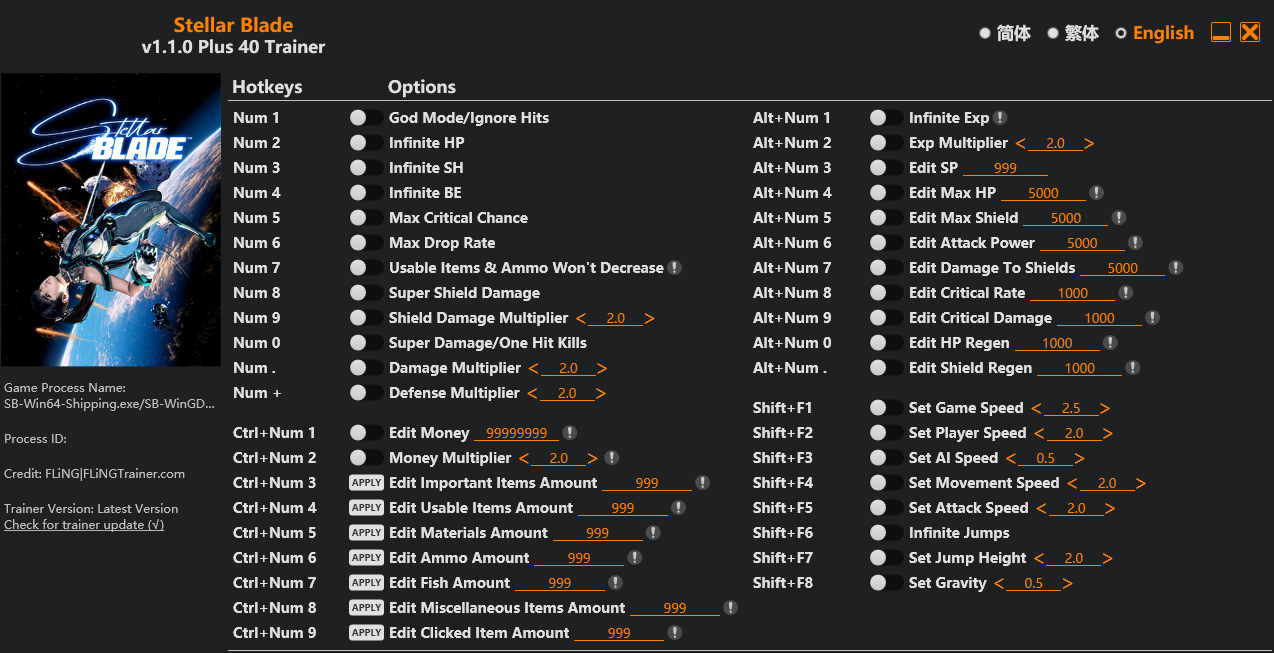Increase Money Multiplier with right arrow
The image size is (1274, 653).
(593, 458)
